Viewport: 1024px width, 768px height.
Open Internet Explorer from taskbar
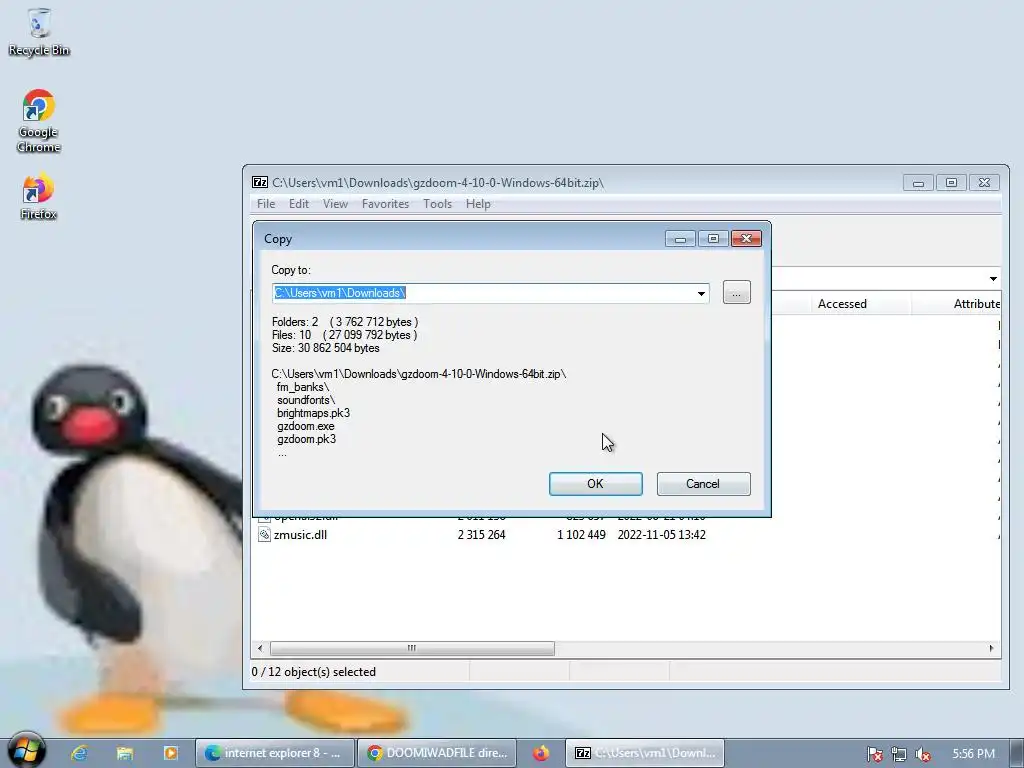click(x=80, y=753)
